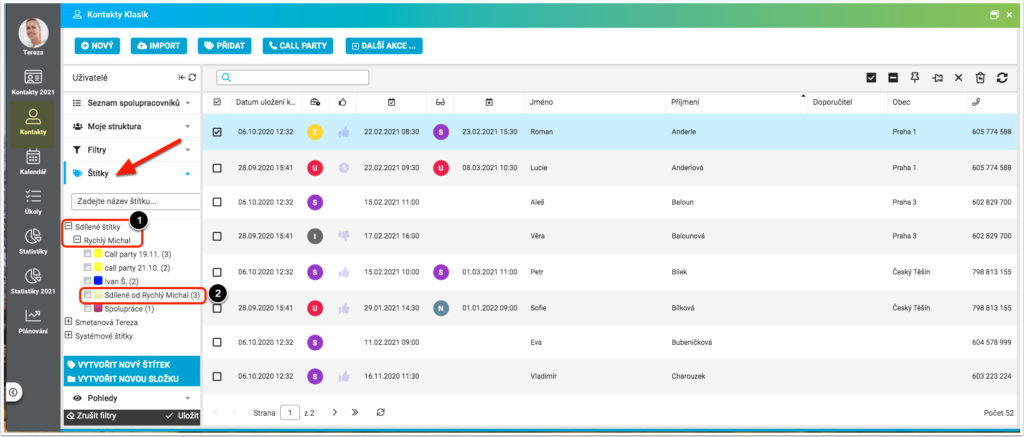Check the Aleš Baloun row checkbox
Screen dimensions: 1024x437
click(217, 202)
